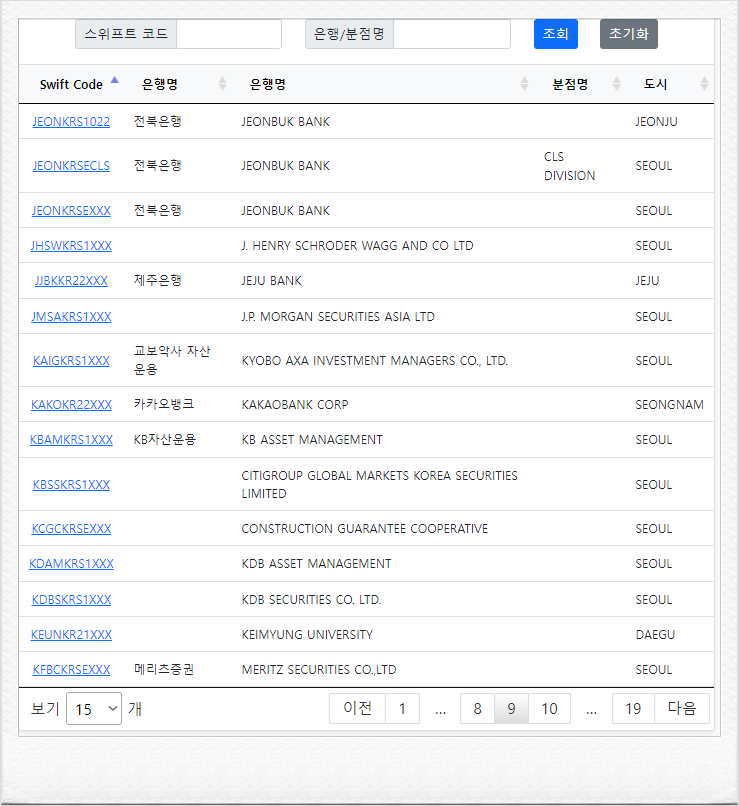The height and width of the screenshot is (806, 739).
Task: Click the '교보악사 자산운용' bank name cell
Action: point(172,360)
